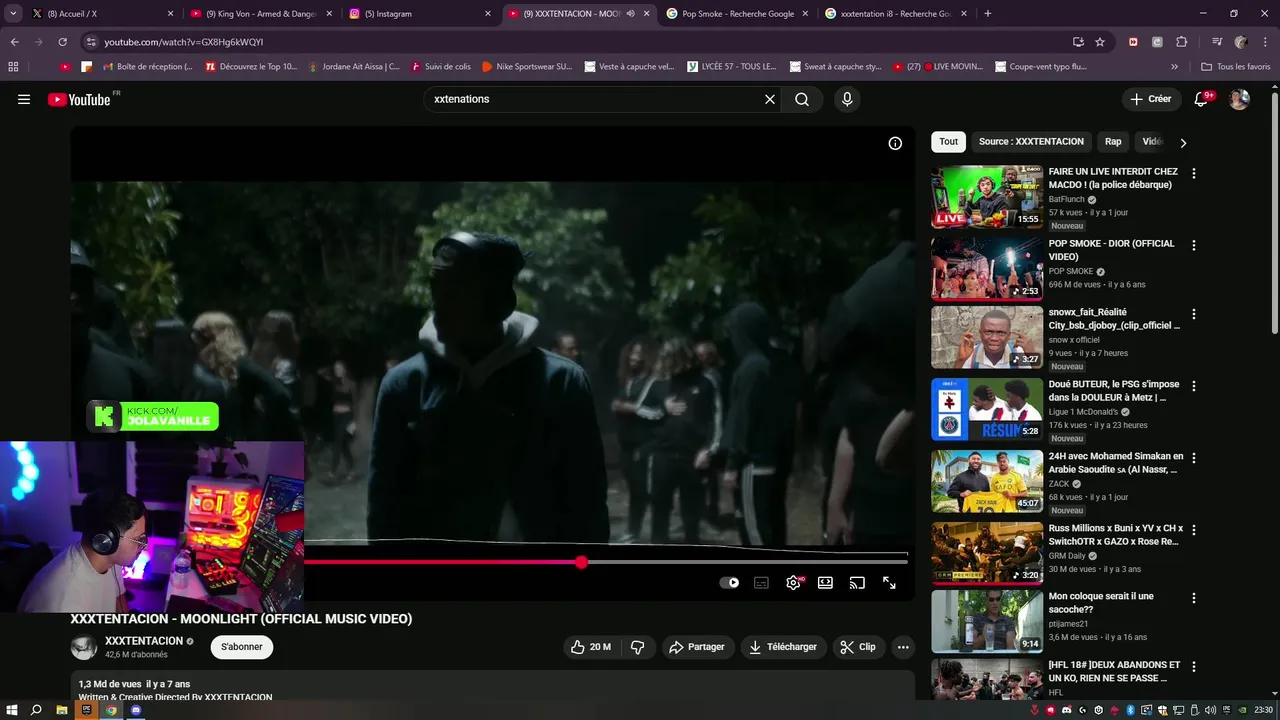The width and height of the screenshot is (1280, 720).
Task: Toggle subtitles button in player
Action: tap(761, 582)
